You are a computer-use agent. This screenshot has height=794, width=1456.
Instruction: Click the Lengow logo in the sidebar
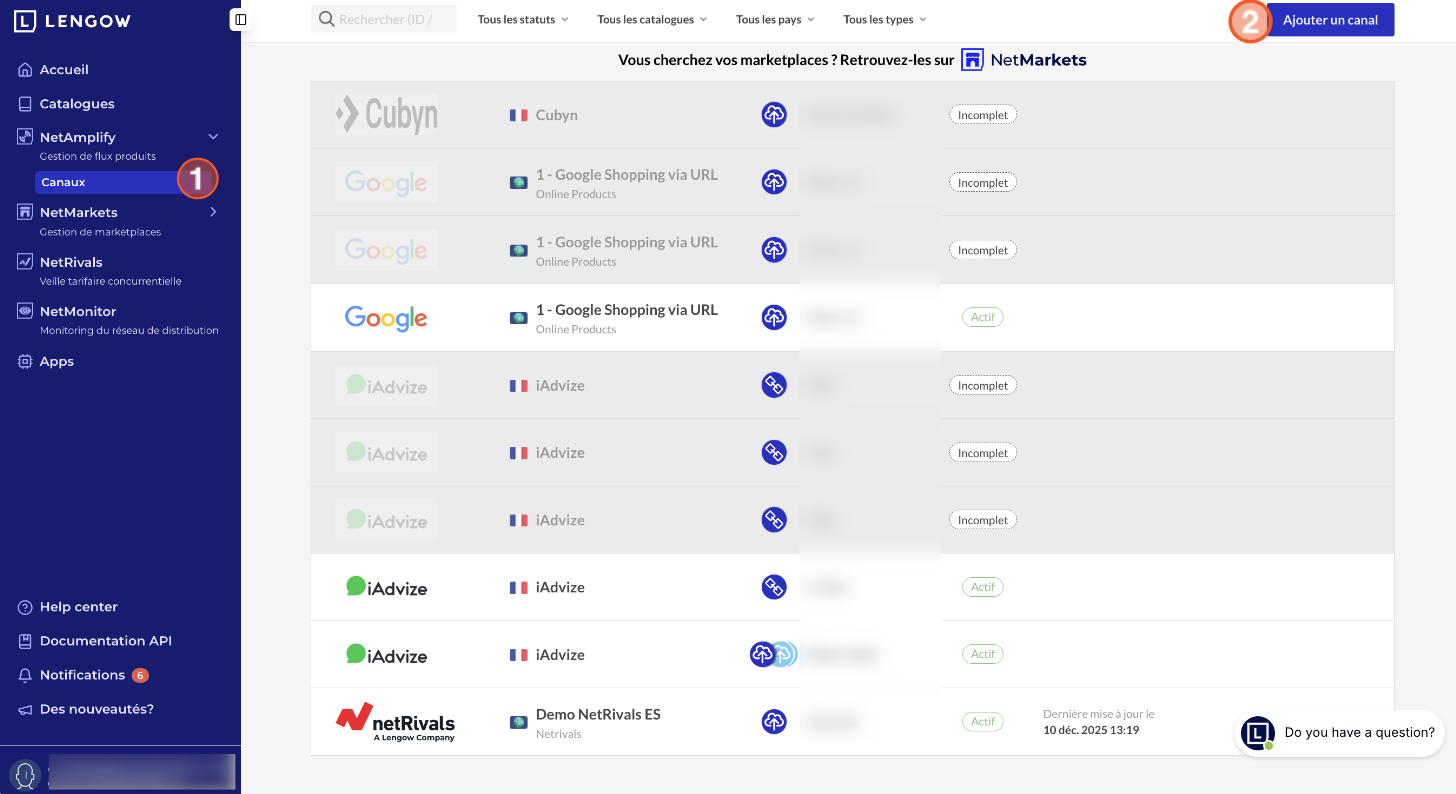pyautogui.click(x=72, y=21)
